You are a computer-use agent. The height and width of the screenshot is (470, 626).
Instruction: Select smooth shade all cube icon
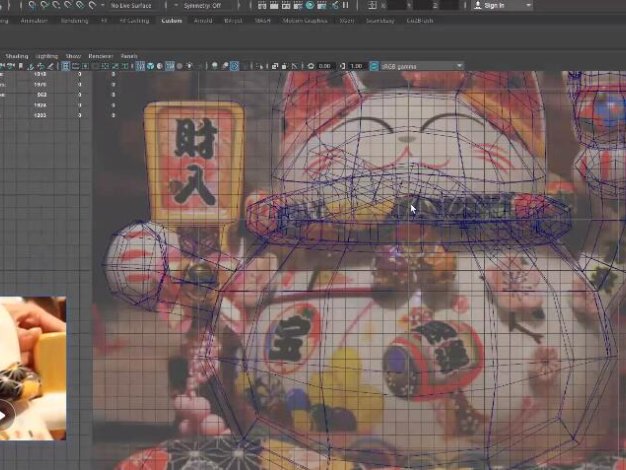(x=150, y=66)
